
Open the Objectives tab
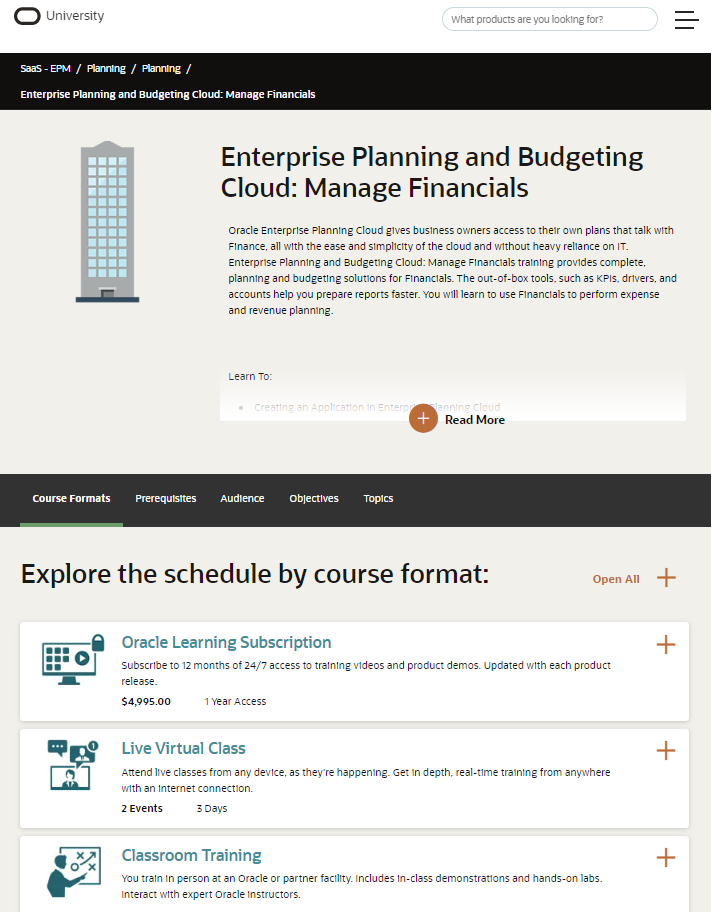[x=314, y=498]
